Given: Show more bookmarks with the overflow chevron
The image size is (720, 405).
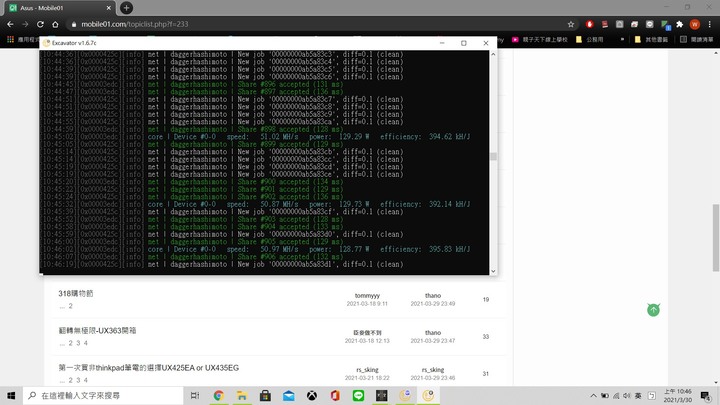Looking at the screenshot, I should [x=622, y=39].
